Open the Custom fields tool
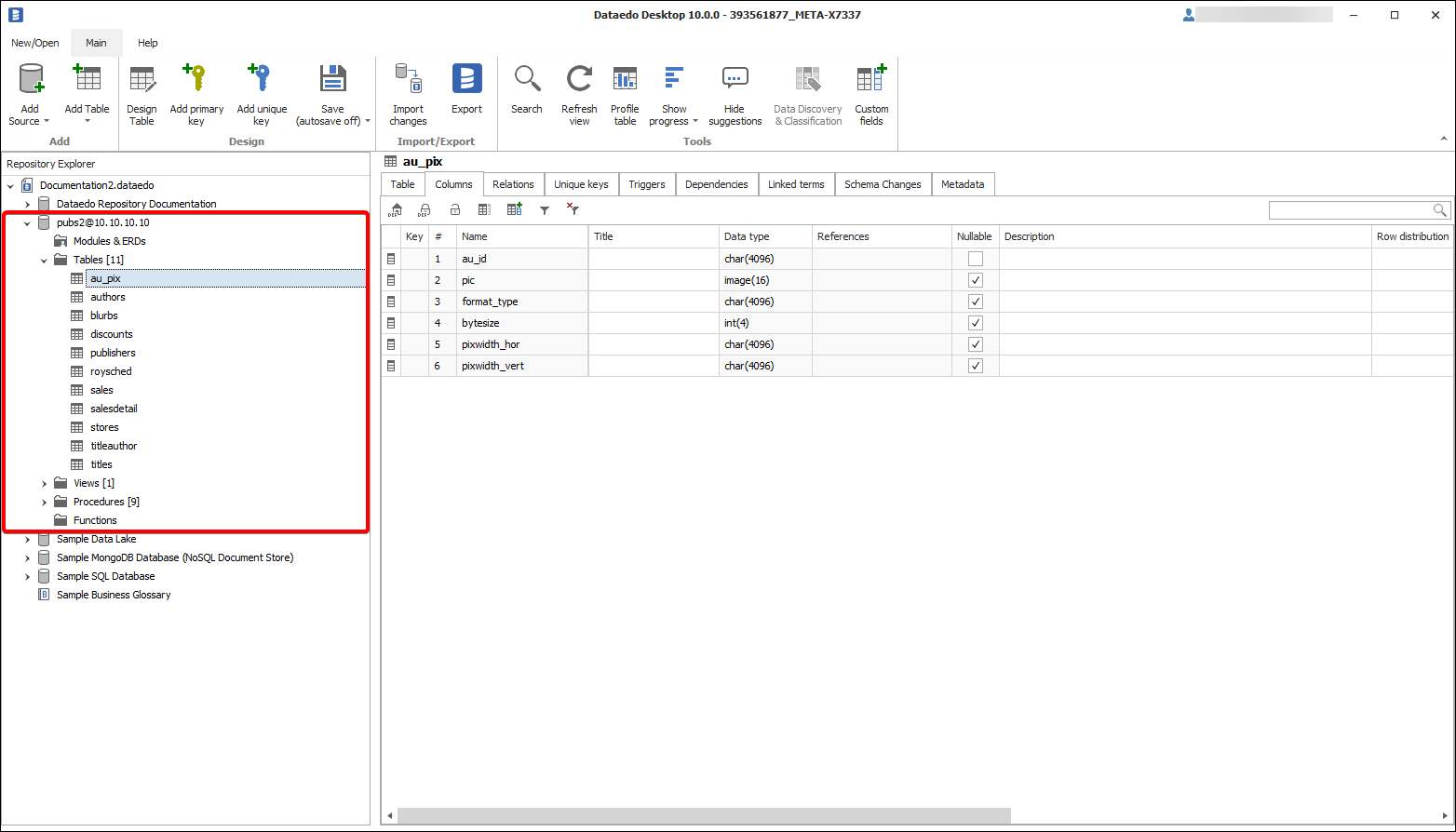This screenshot has height=832, width=1456. click(x=871, y=80)
